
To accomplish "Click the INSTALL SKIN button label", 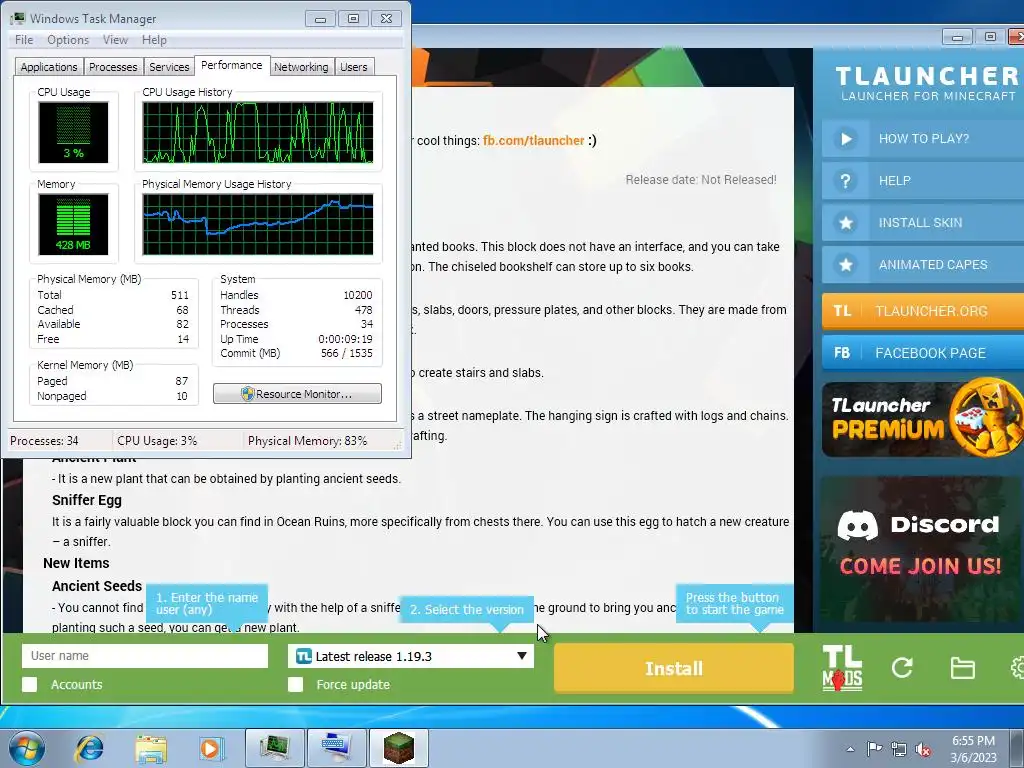I will point(920,223).
